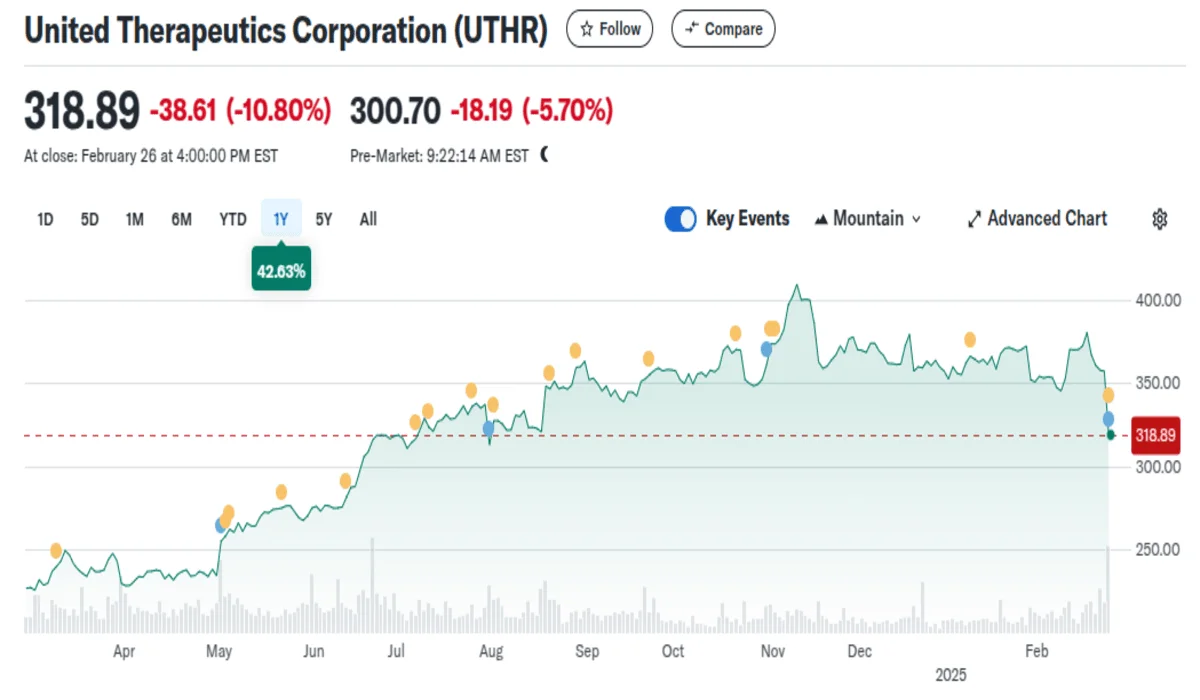Toggle the Key Events switch off
1200x700 pixels.
(681, 219)
